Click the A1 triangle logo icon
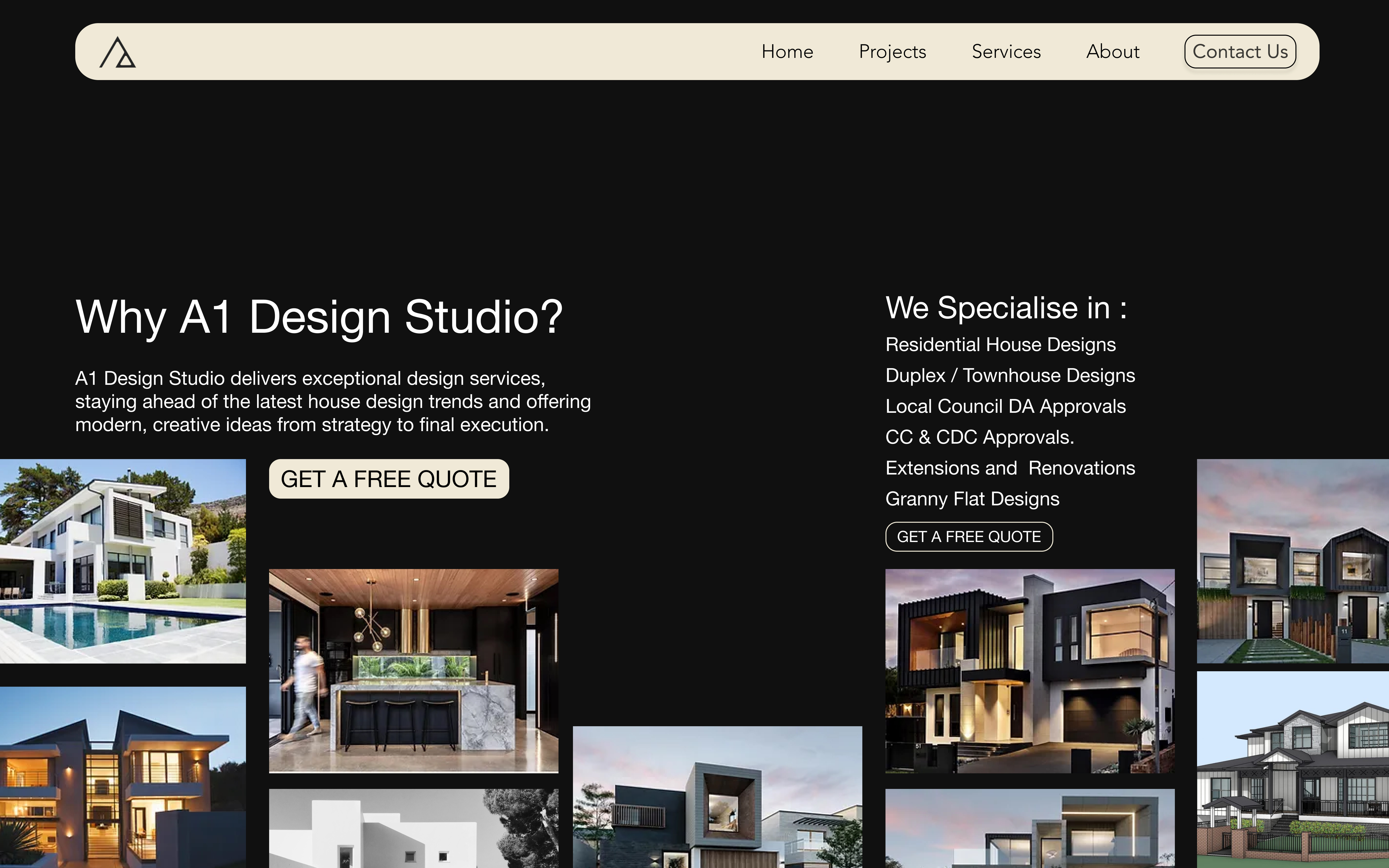Screen dimensions: 1389x868 click(118, 52)
